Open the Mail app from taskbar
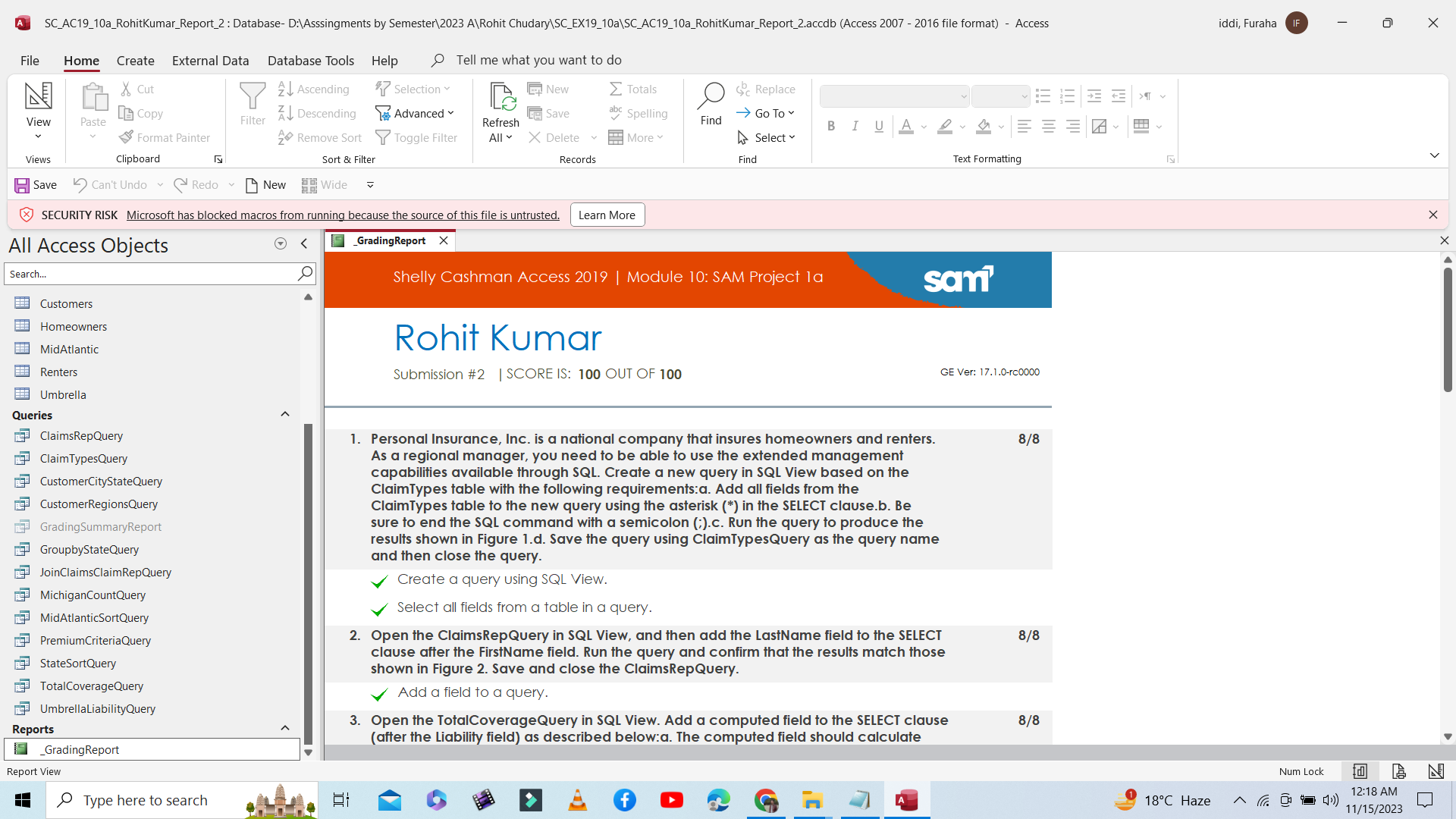1456x819 pixels. [x=390, y=800]
